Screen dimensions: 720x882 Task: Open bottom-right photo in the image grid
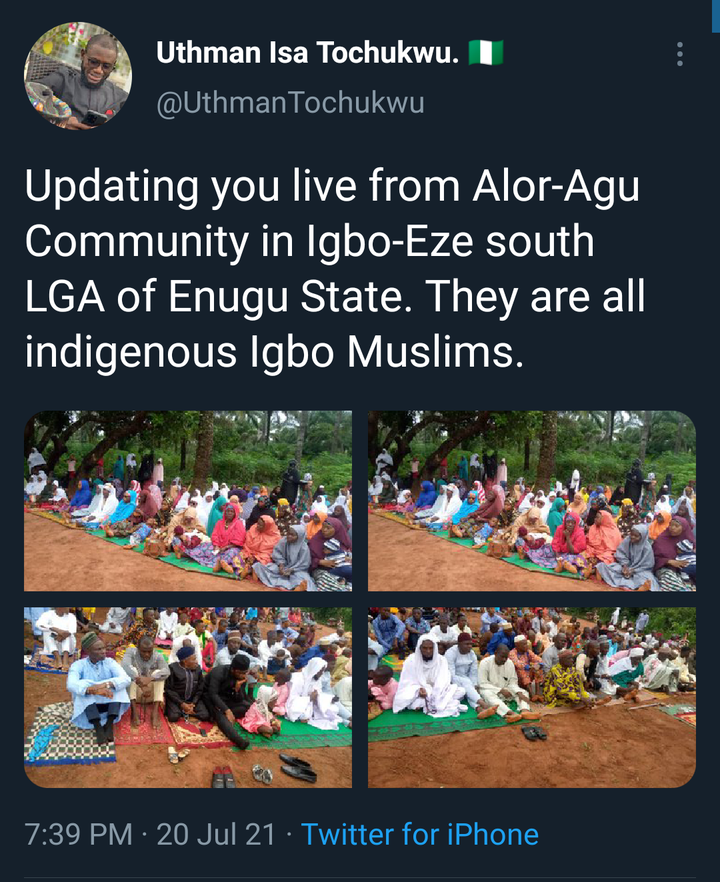pyautogui.click(x=532, y=698)
